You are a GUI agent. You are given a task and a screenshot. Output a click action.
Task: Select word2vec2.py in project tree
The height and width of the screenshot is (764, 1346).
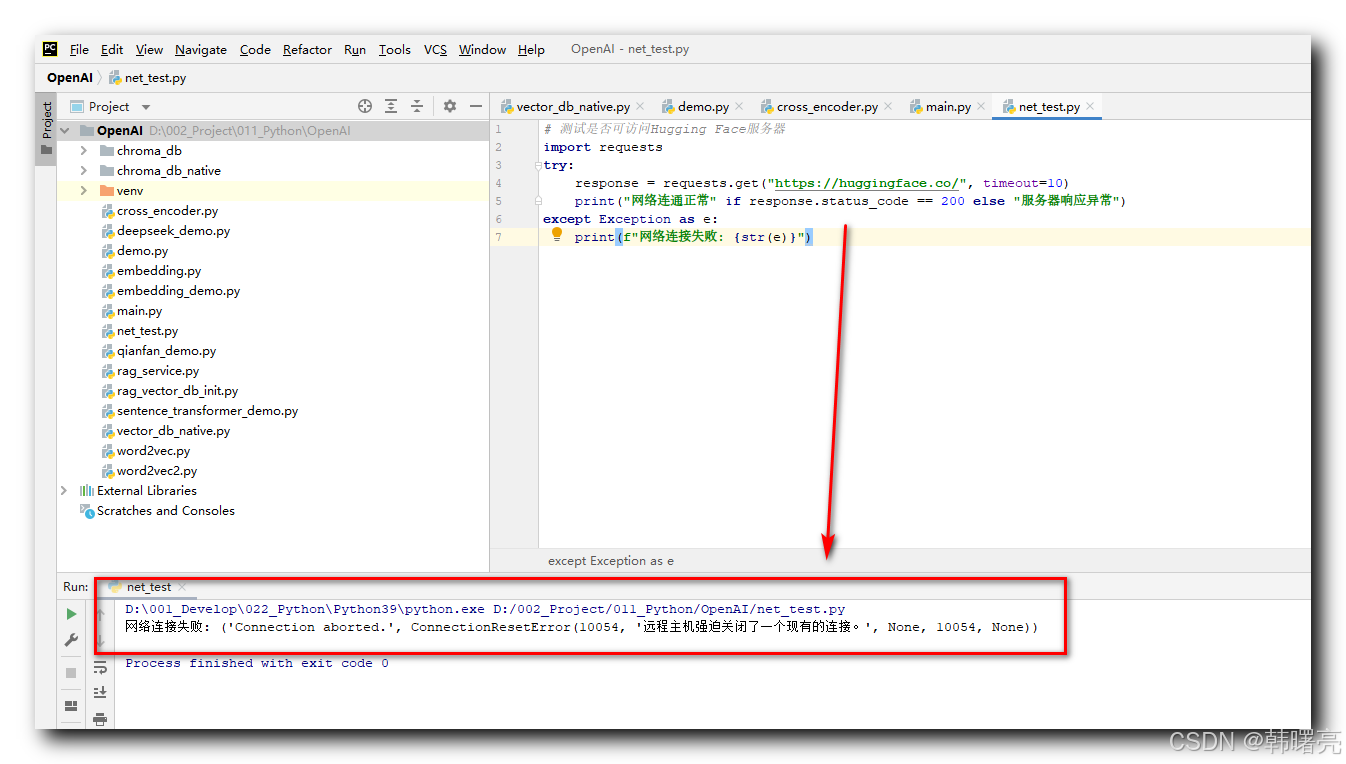(x=157, y=471)
